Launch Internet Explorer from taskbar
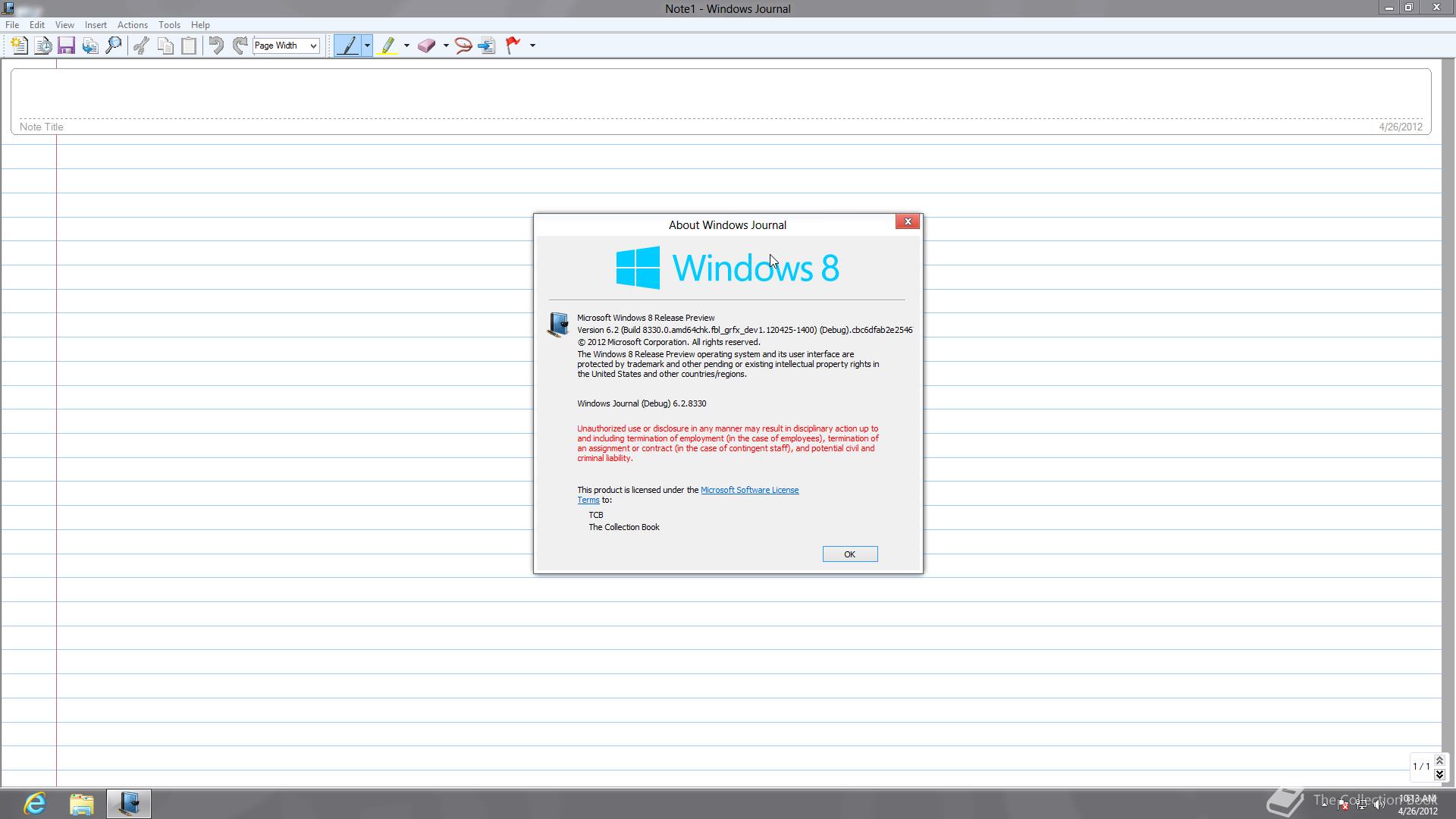Screen dimensions: 1456x819 [x=35, y=804]
